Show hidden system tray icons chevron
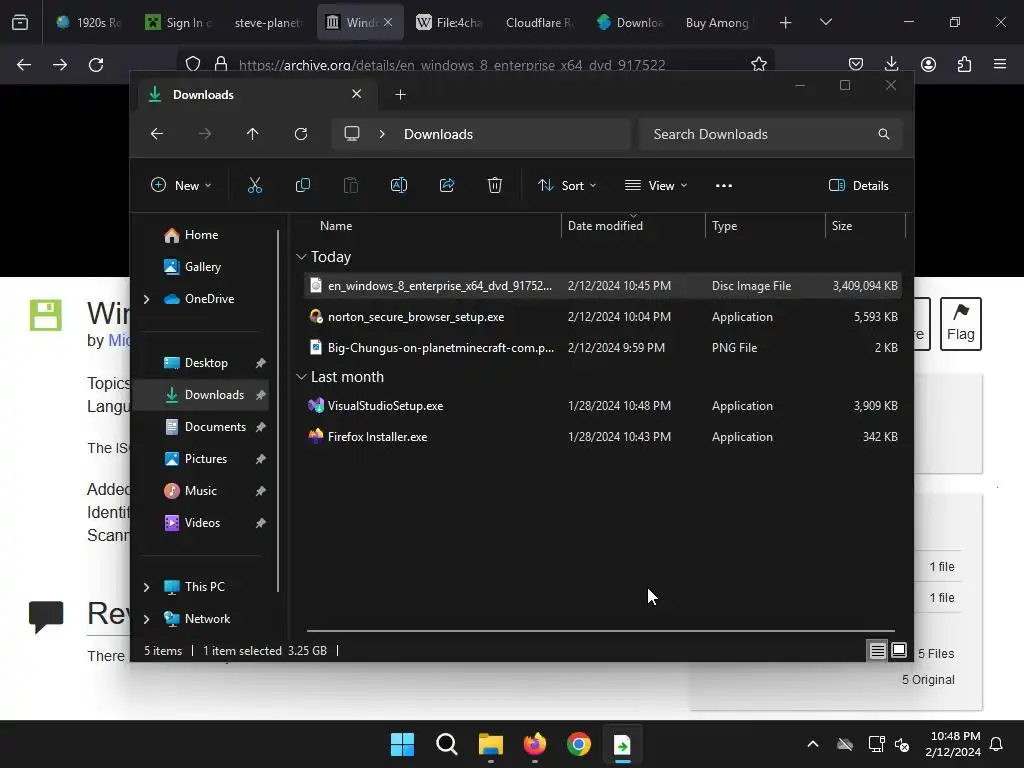Viewport: 1024px width, 768px height. click(x=813, y=744)
